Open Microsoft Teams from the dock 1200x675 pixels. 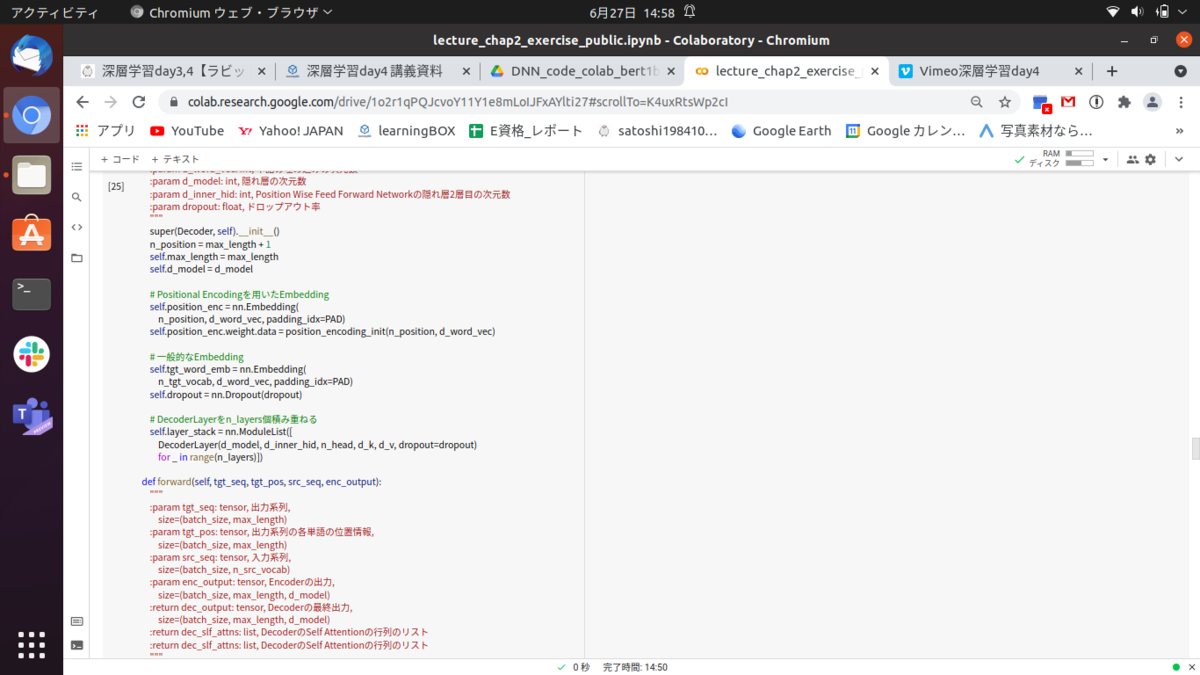(31, 414)
